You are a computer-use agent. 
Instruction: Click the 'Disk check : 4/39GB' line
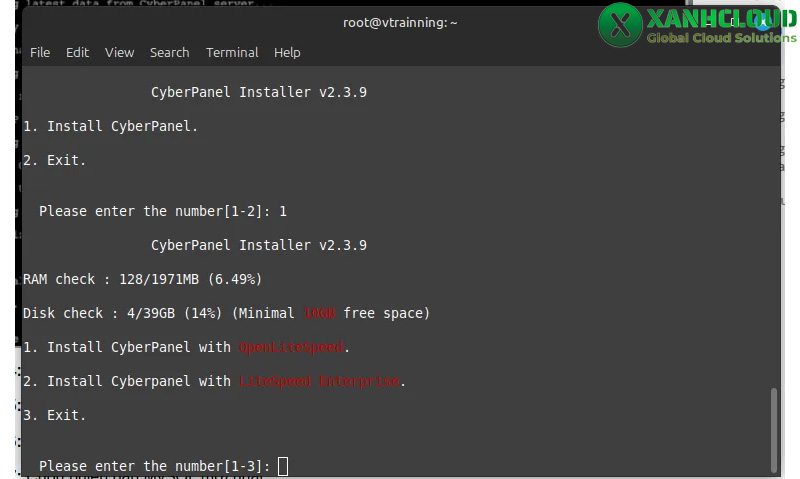pyautogui.click(x=227, y=313)
